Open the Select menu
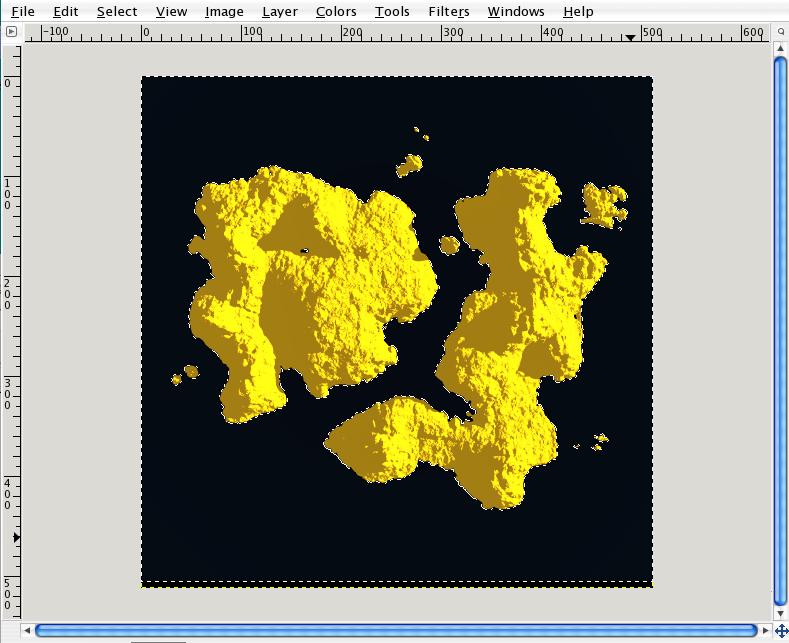This screenshot has width=789, height=643. (117, 11)
